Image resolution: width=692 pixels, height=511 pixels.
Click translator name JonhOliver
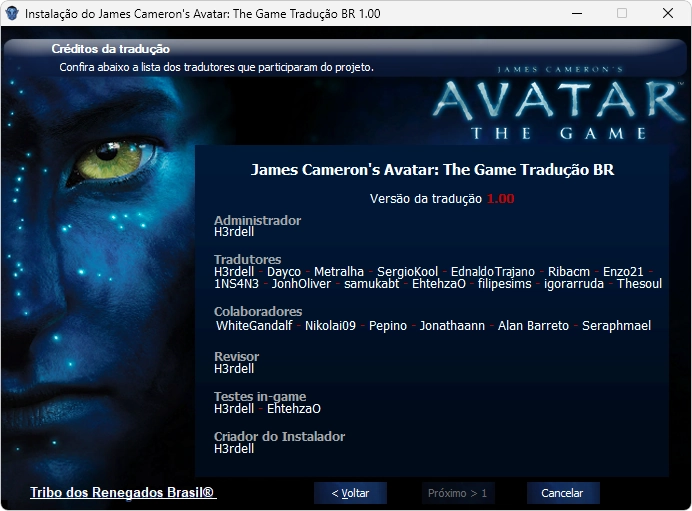point(301,284)
